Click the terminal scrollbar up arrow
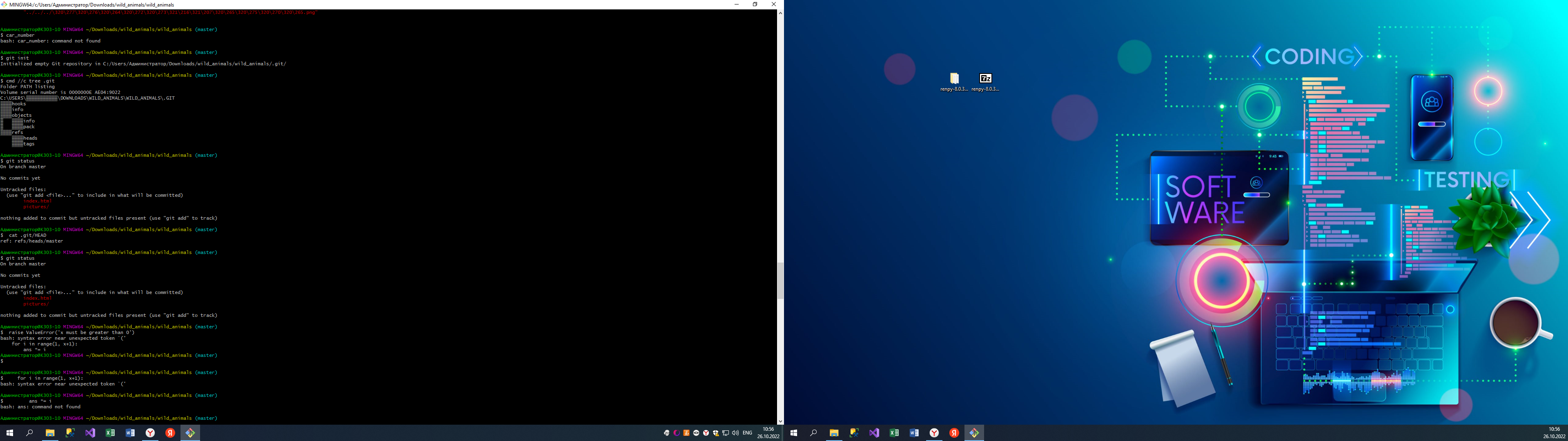1568x441 pixels. coord(780,13)
